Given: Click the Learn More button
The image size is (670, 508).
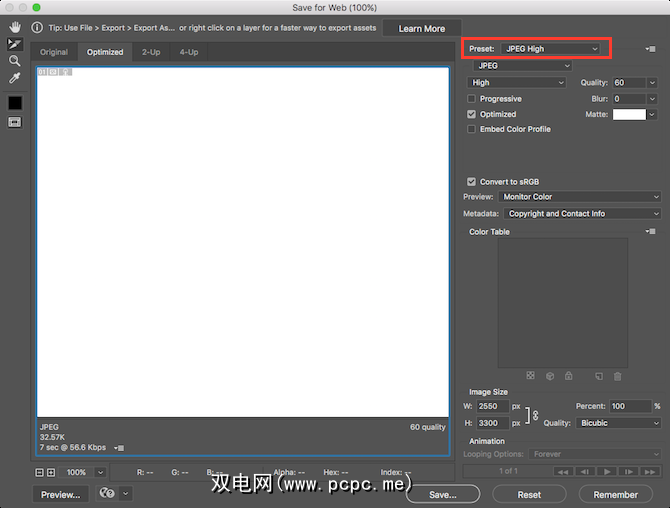Looking at the screenshot, I should tap(422, 29).
